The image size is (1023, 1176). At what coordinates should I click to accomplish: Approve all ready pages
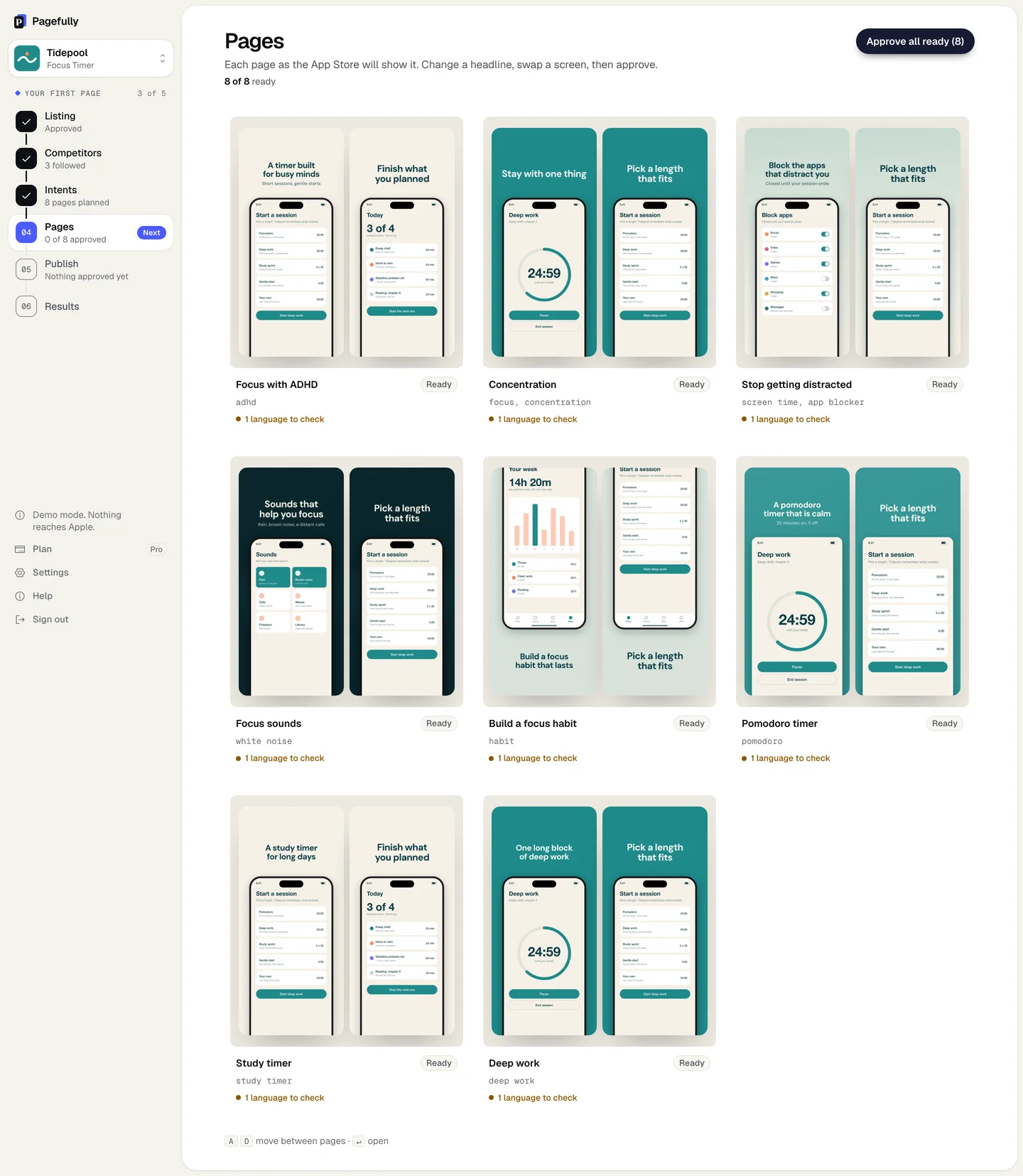pyautogui.click(x=915, y=41)
